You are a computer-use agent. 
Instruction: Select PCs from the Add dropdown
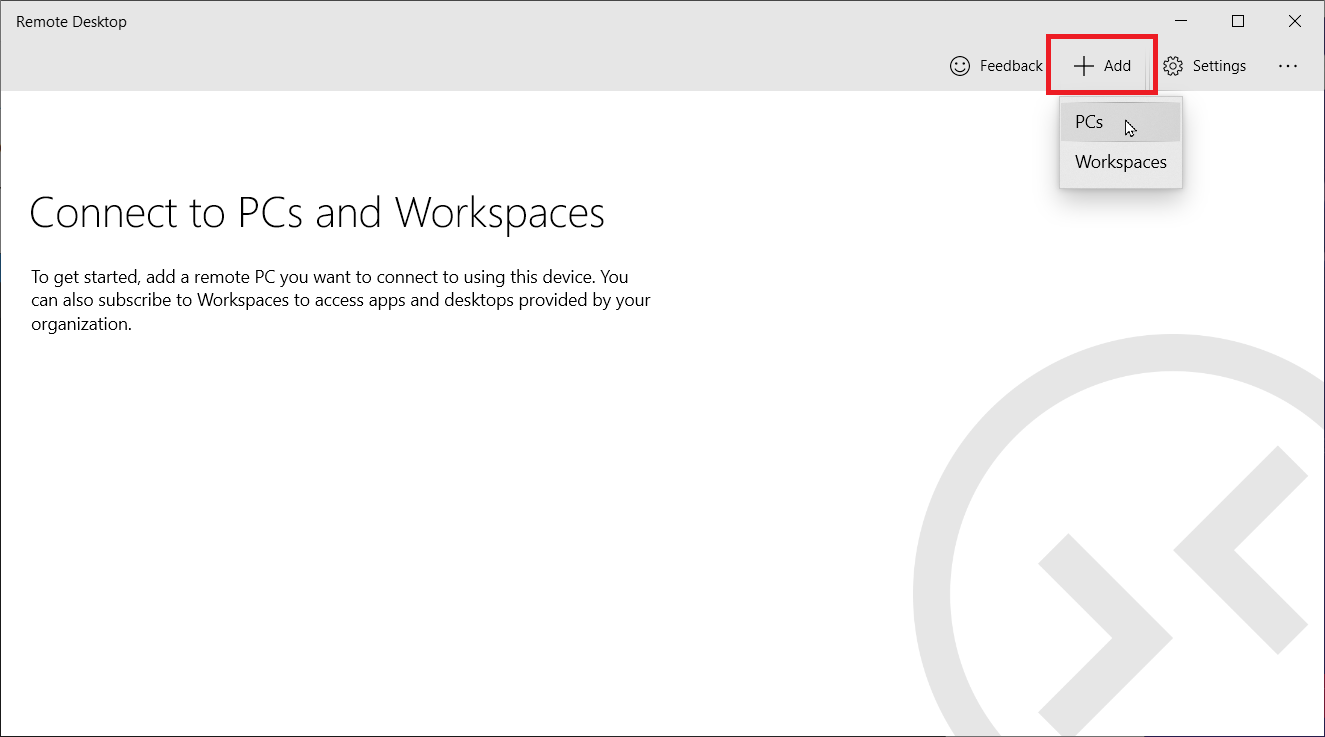pos(1121,122)
